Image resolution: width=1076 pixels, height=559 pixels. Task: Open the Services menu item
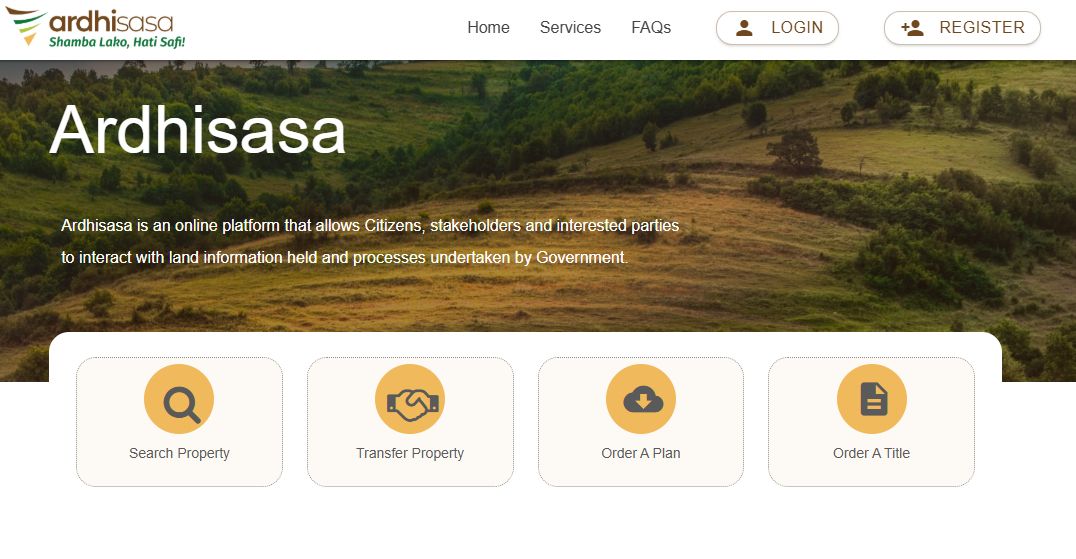point(570,27)
